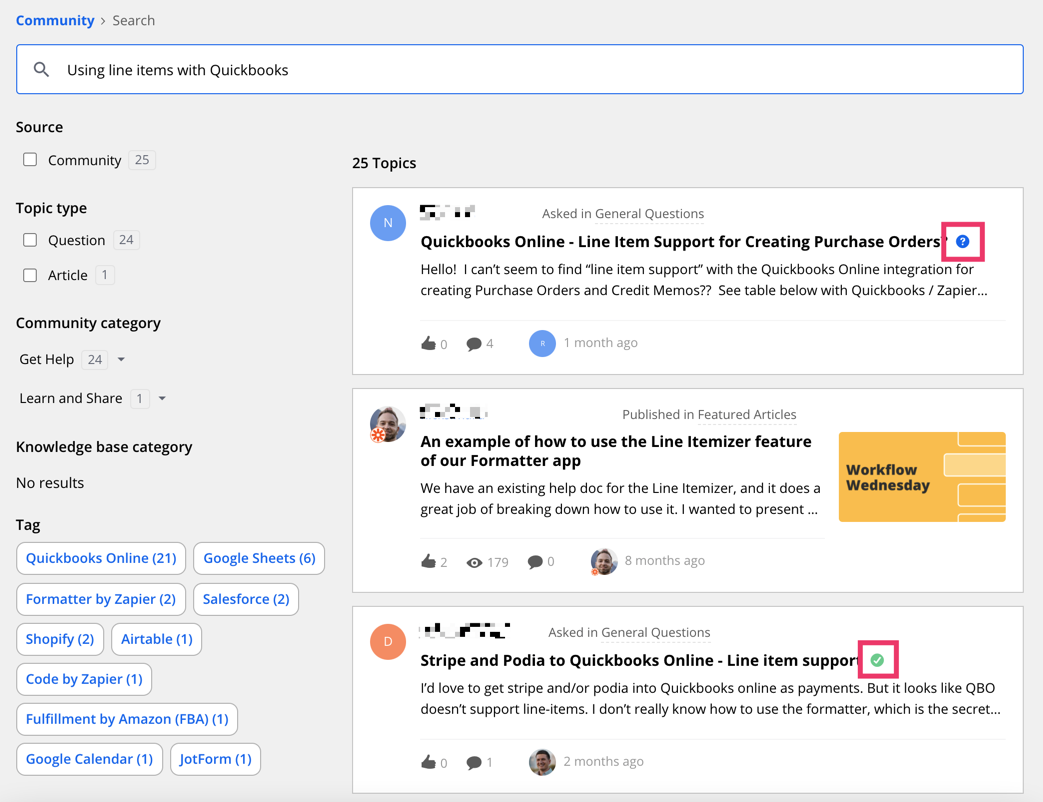Filter by JotForm (1) tag

coord(216,759)
